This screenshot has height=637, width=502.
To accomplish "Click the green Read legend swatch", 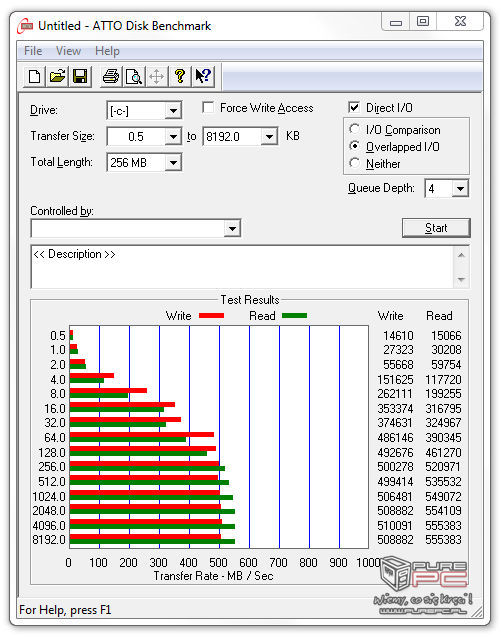I will [x=294, y=316].
